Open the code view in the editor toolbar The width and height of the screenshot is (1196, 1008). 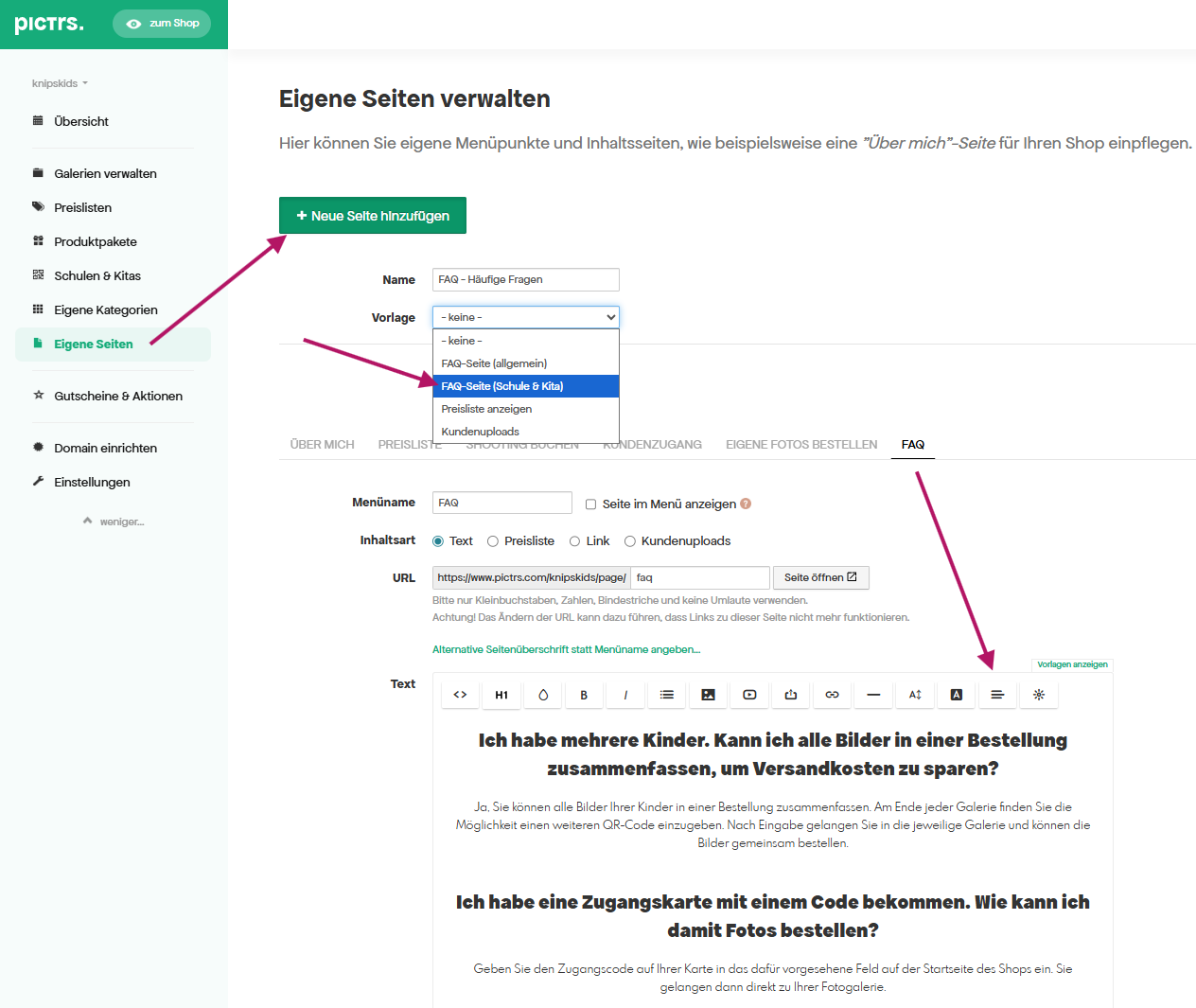(460, 695)
